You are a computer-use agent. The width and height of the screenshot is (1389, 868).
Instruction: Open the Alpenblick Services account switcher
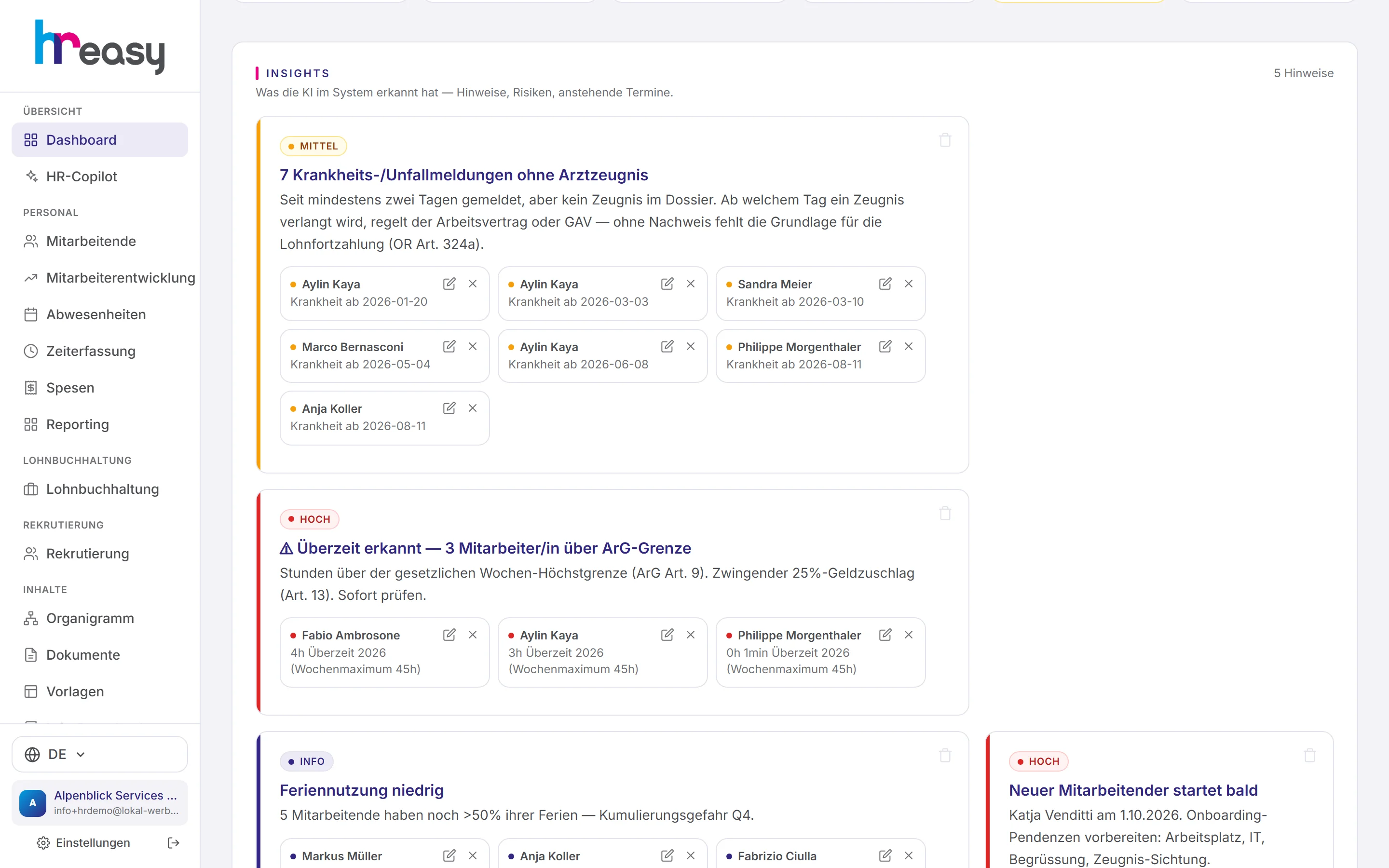tap(100, 802)
